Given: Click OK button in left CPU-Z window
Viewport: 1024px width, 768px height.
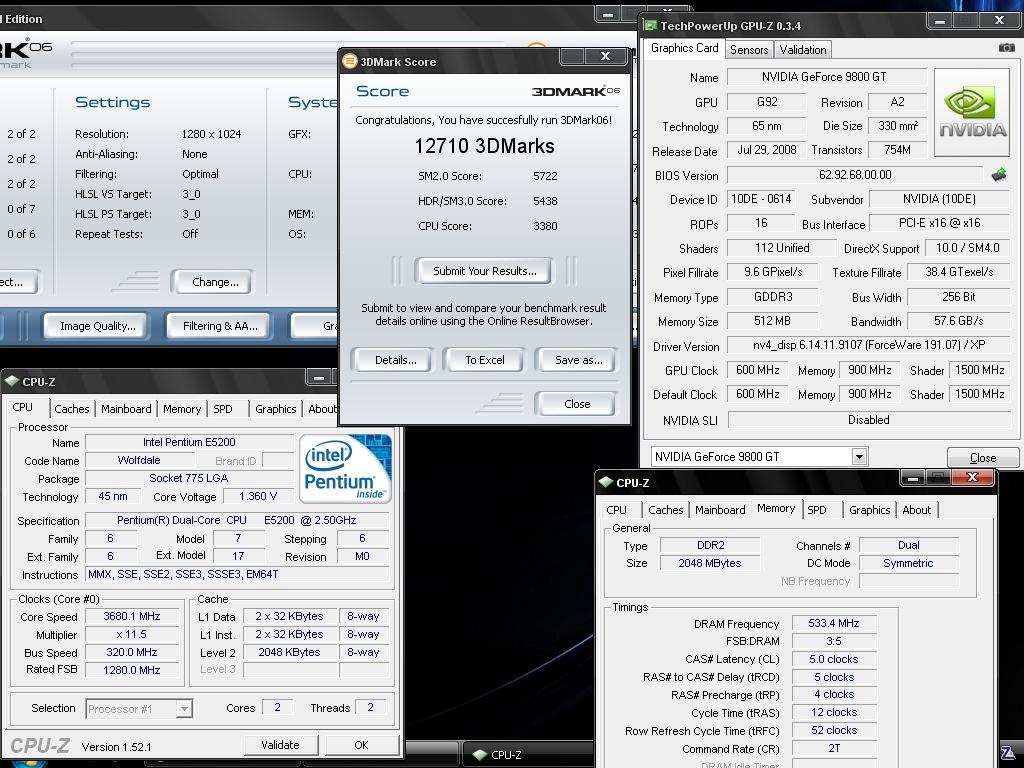Looking at the screenshot, I should coord(361,745).
